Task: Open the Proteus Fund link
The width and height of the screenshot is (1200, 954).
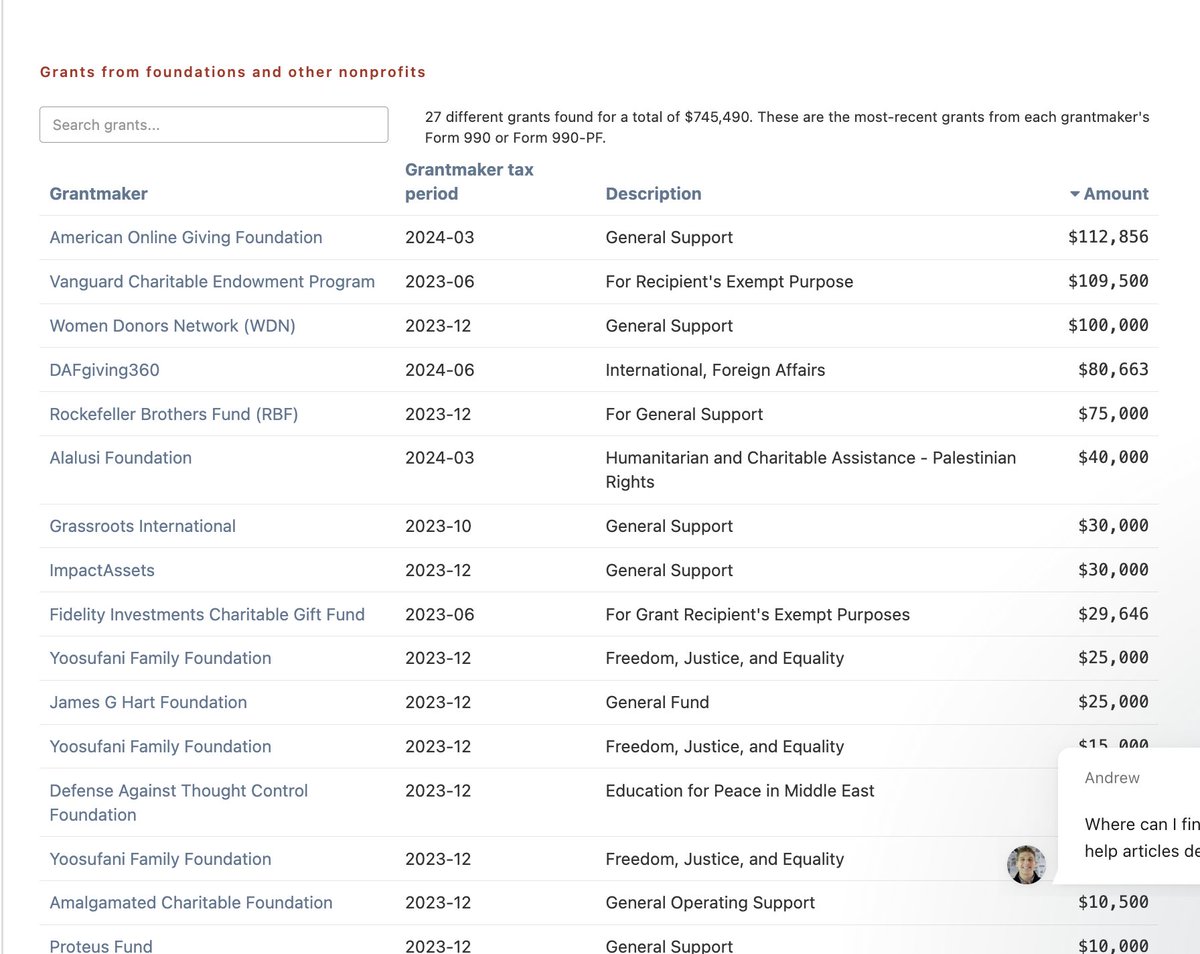Action: point(101,946)
